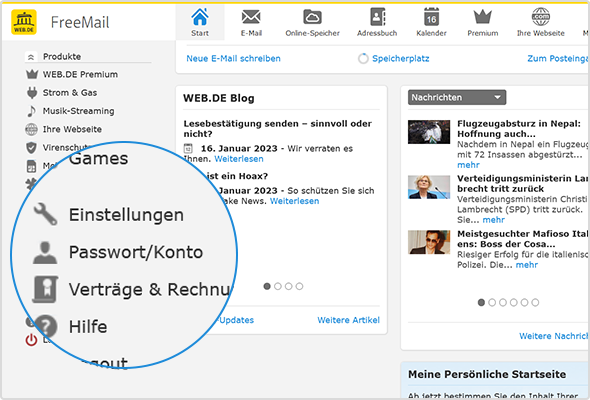Viewport: 590px width, 400px height.
Task: Open Weitere Nachrichten link
Action: coord(554,336)
